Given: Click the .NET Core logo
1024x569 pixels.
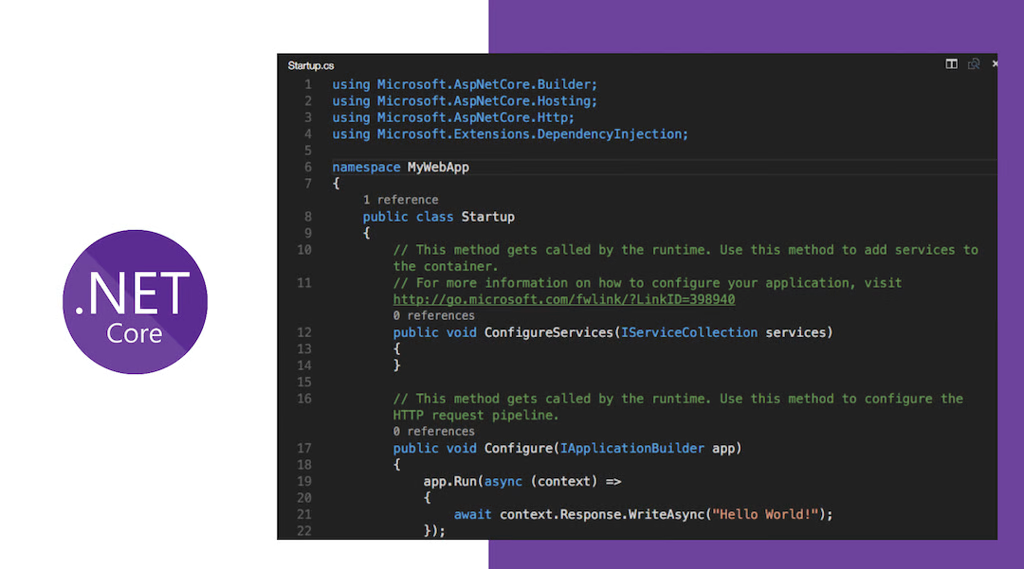Looking at the screenshot, I should (135, 302).
